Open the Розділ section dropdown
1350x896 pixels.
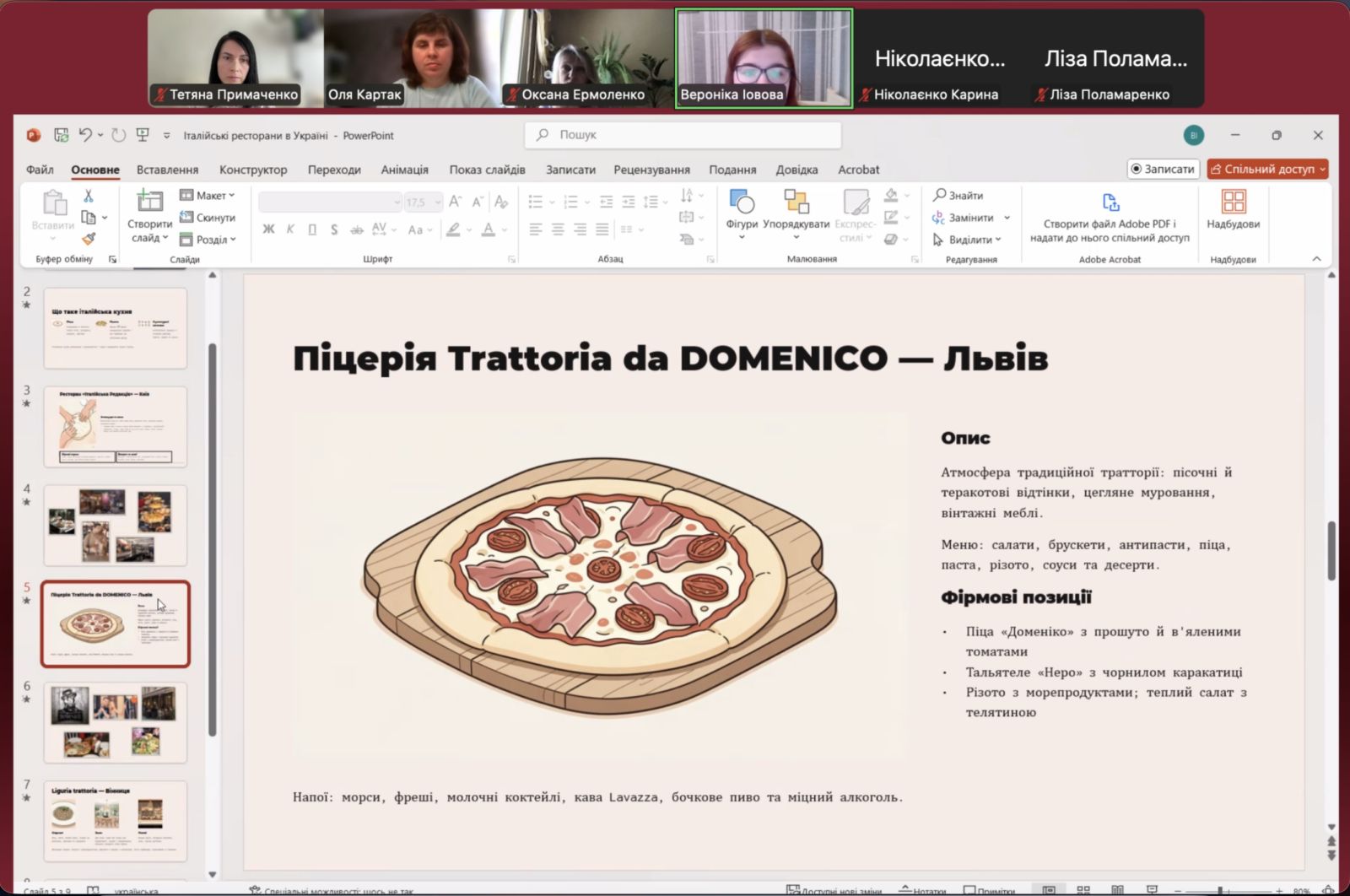pos(208,240)
